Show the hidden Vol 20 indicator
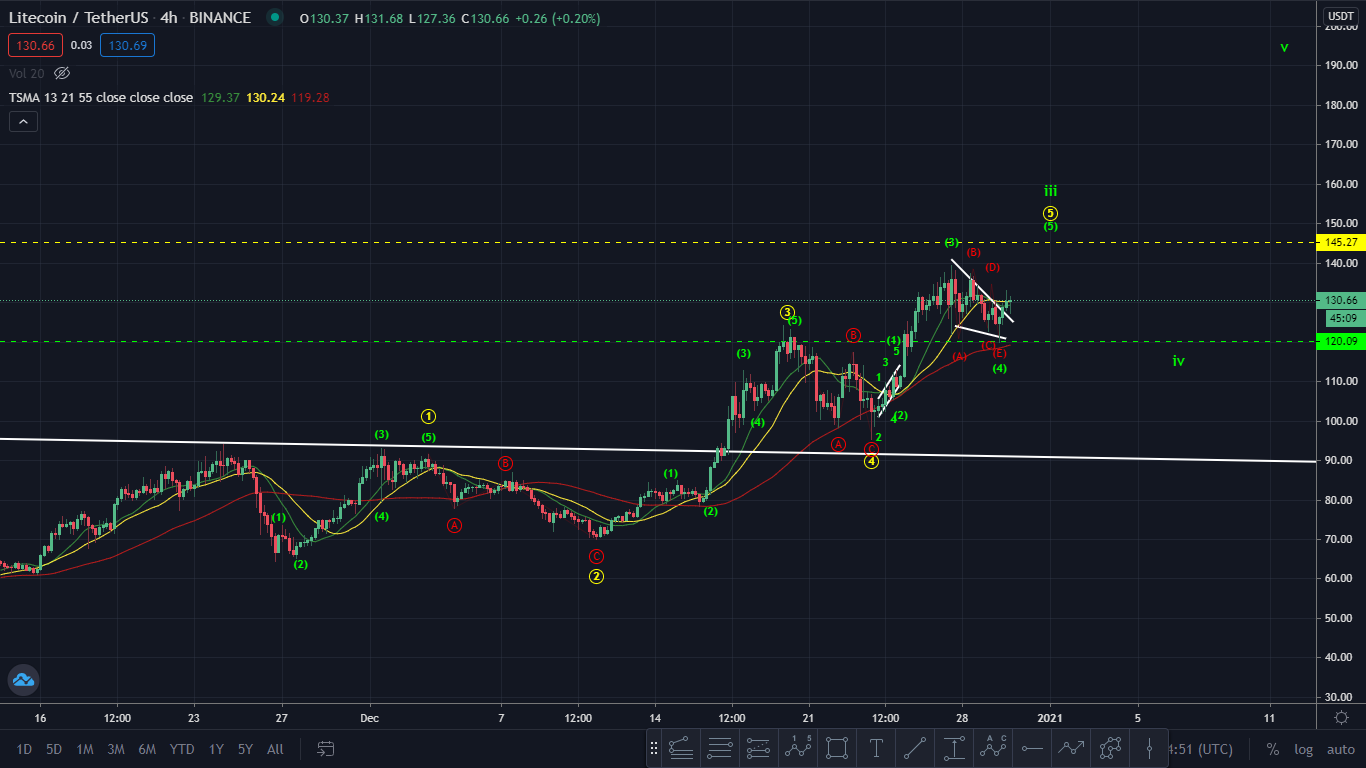This screenshot has height=768, width=1366. pos(62,73)
